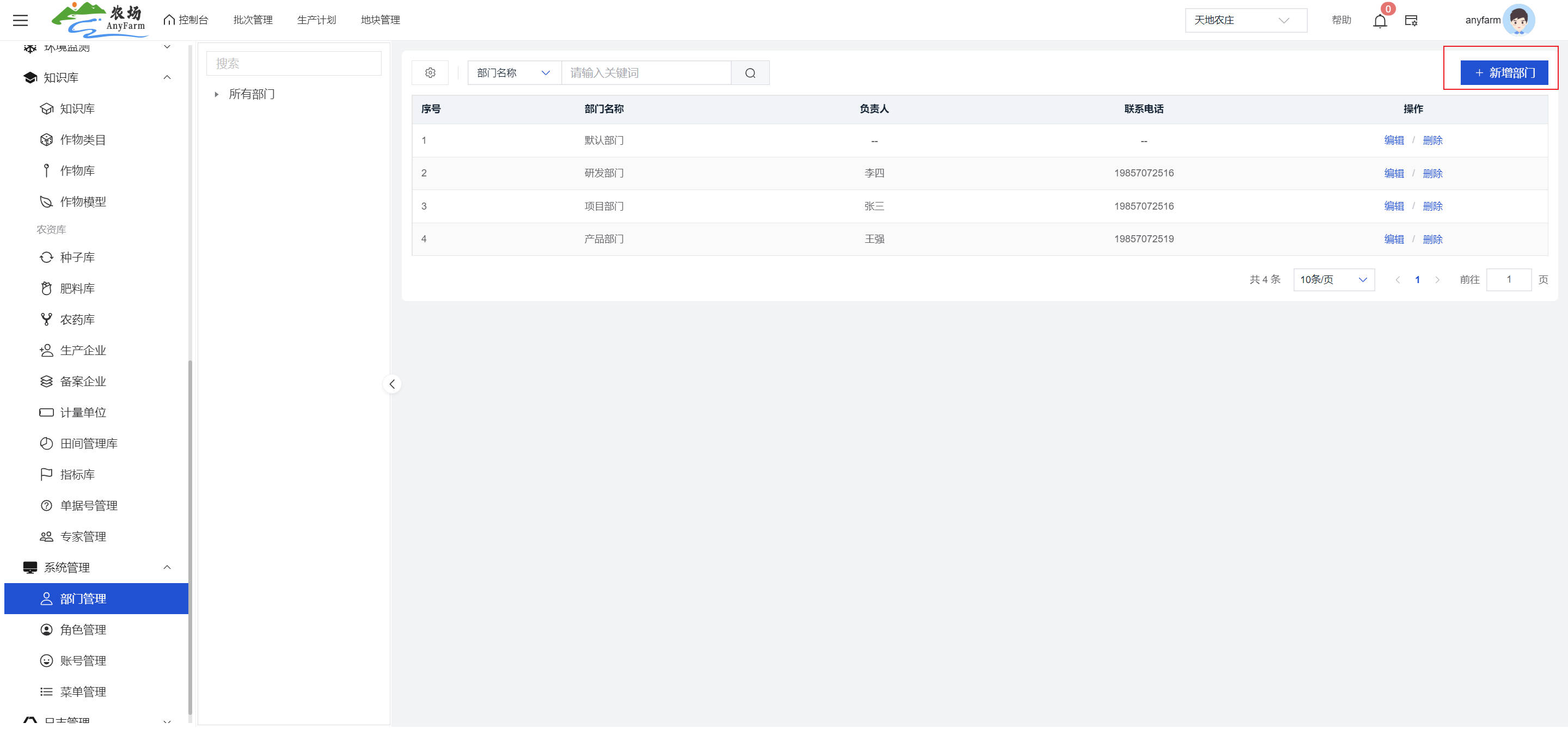The image size is (1568, 735).
Task: Click the search magnifier icon button
Action: point(750,73)
